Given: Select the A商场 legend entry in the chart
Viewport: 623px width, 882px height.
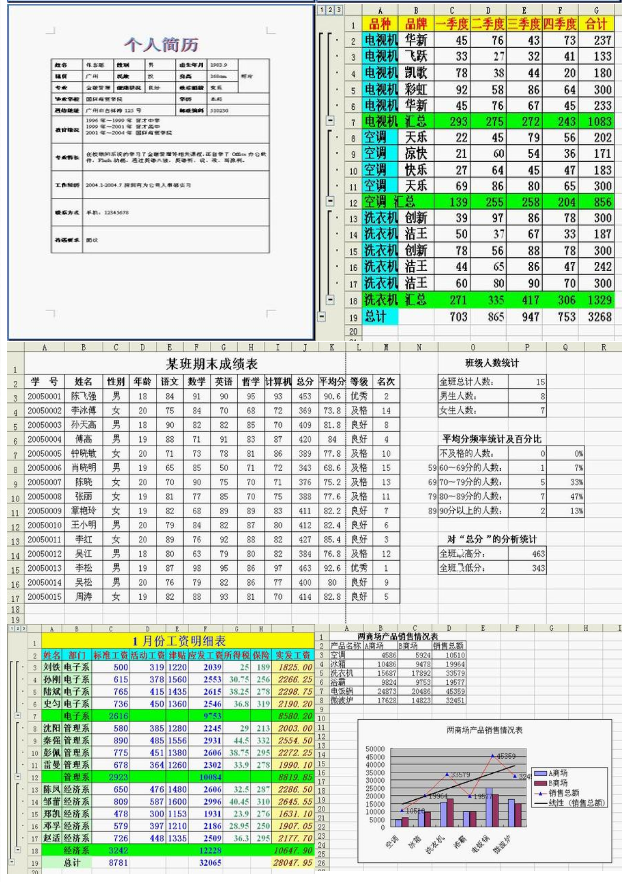Looking at the screenshot, I should 558,773.
